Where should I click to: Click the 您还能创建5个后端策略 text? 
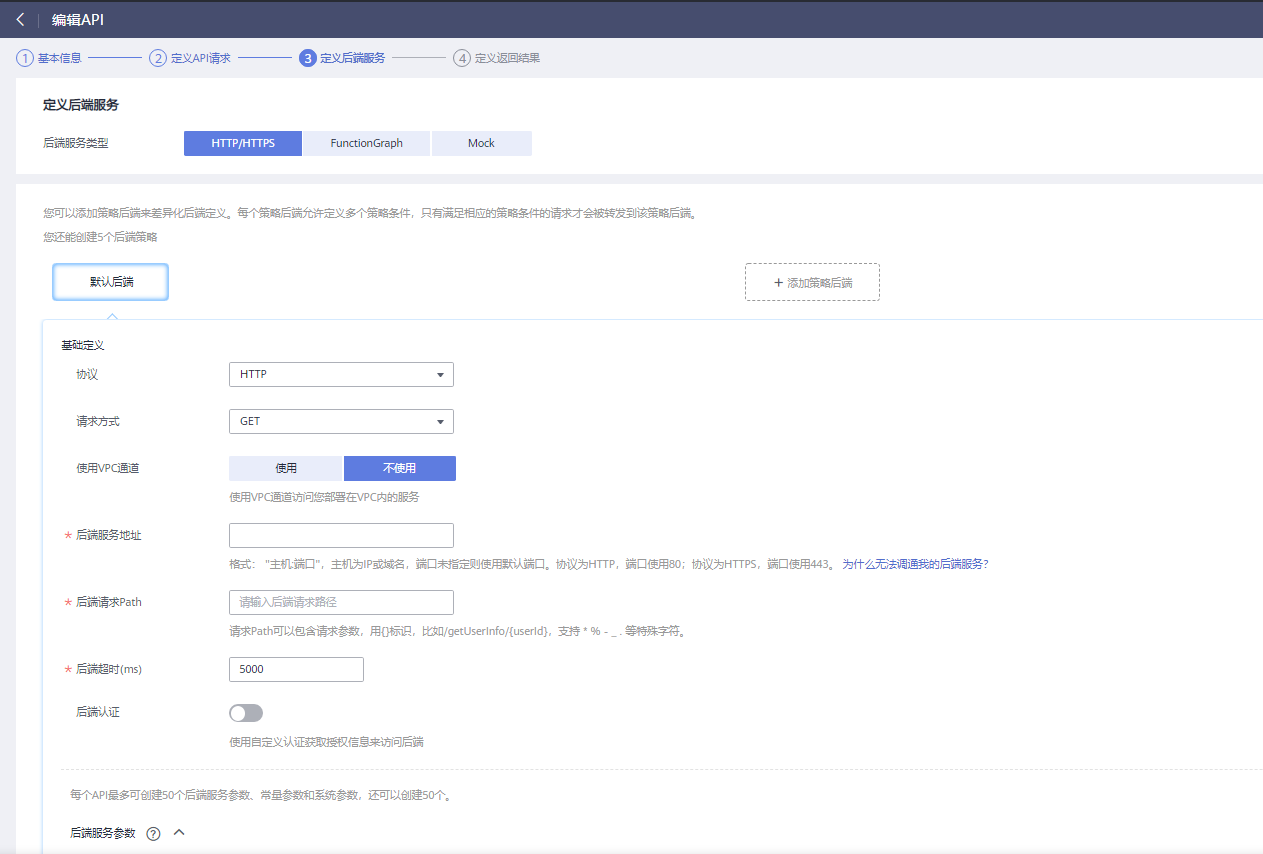100,237
